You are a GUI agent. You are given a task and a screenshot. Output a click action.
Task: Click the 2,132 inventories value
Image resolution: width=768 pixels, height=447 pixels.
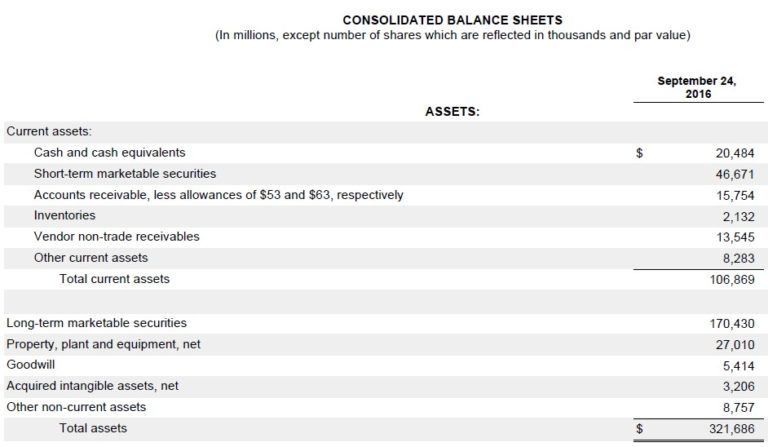coord(739,216)
